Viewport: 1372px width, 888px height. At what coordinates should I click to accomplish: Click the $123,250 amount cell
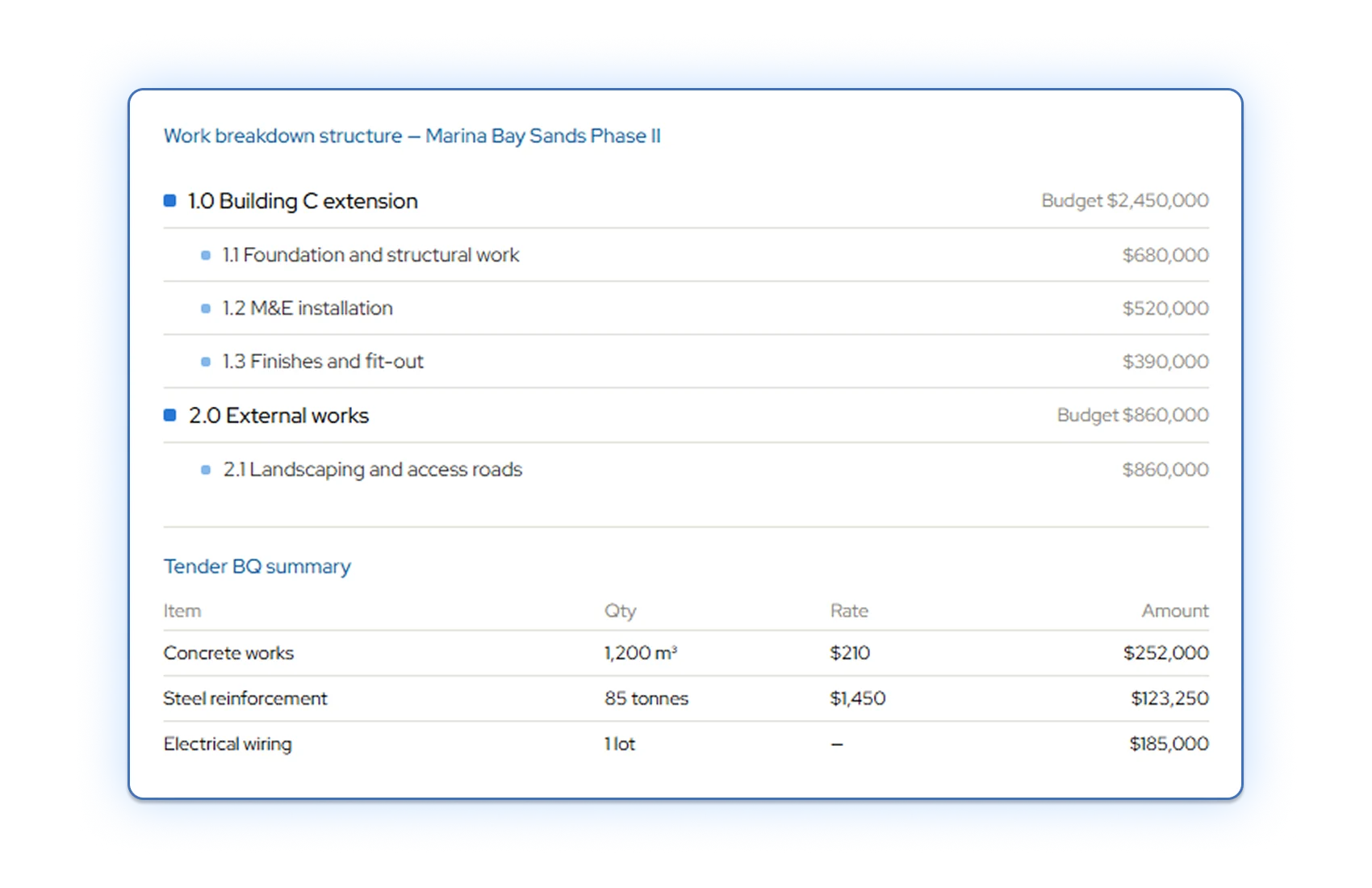(1169, 698)
